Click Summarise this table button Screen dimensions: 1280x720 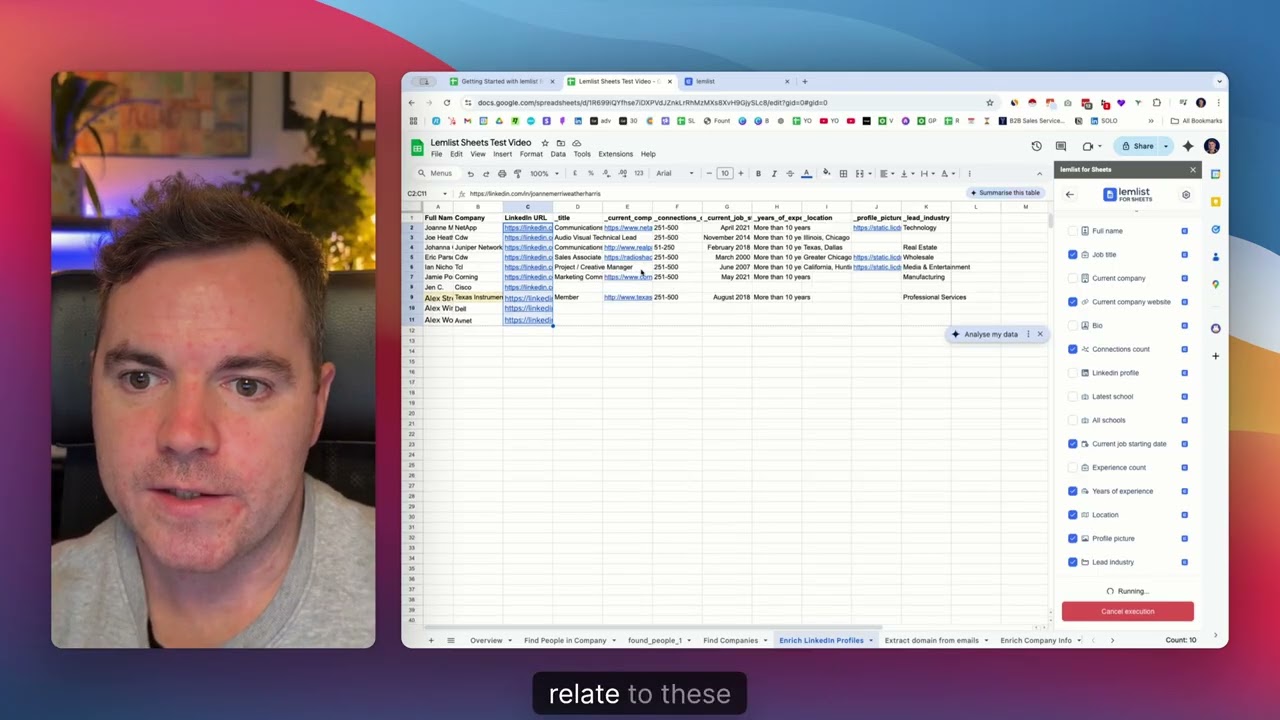pyautogui.click(x=1006, y=193)
